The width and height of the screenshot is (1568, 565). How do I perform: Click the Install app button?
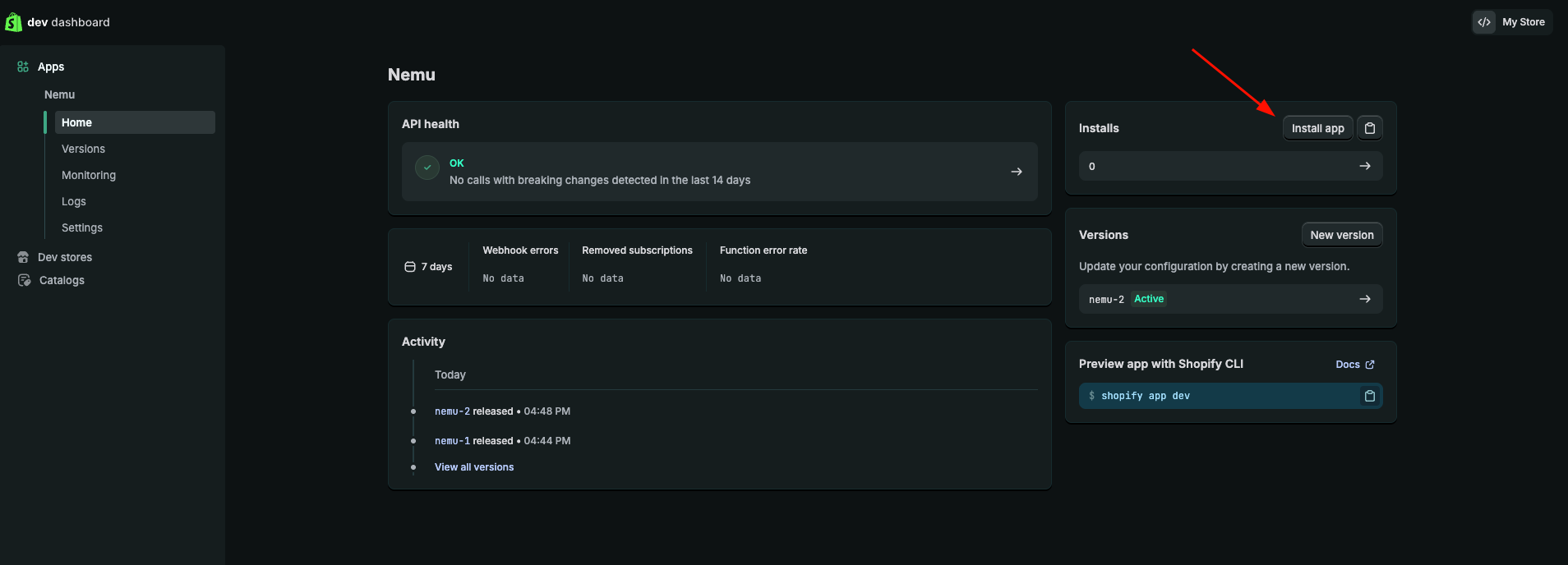coord(1317,128)
